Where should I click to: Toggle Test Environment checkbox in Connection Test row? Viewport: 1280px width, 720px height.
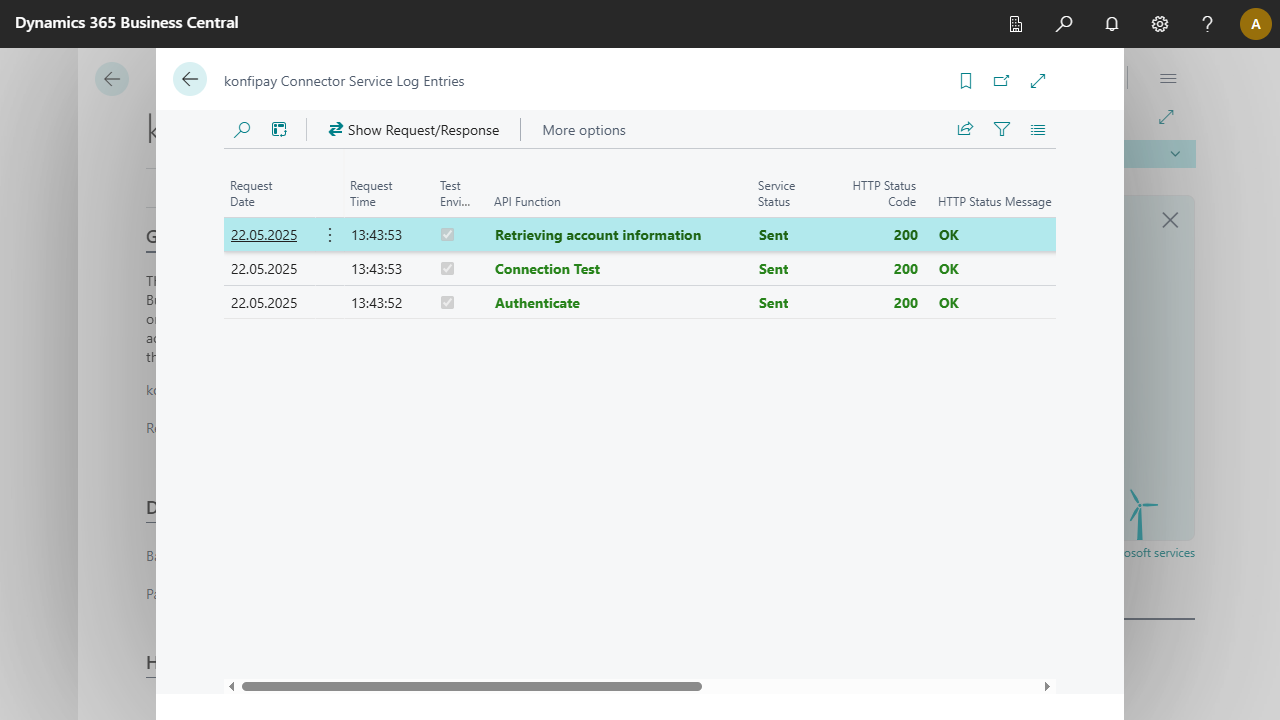pos(447,269)
